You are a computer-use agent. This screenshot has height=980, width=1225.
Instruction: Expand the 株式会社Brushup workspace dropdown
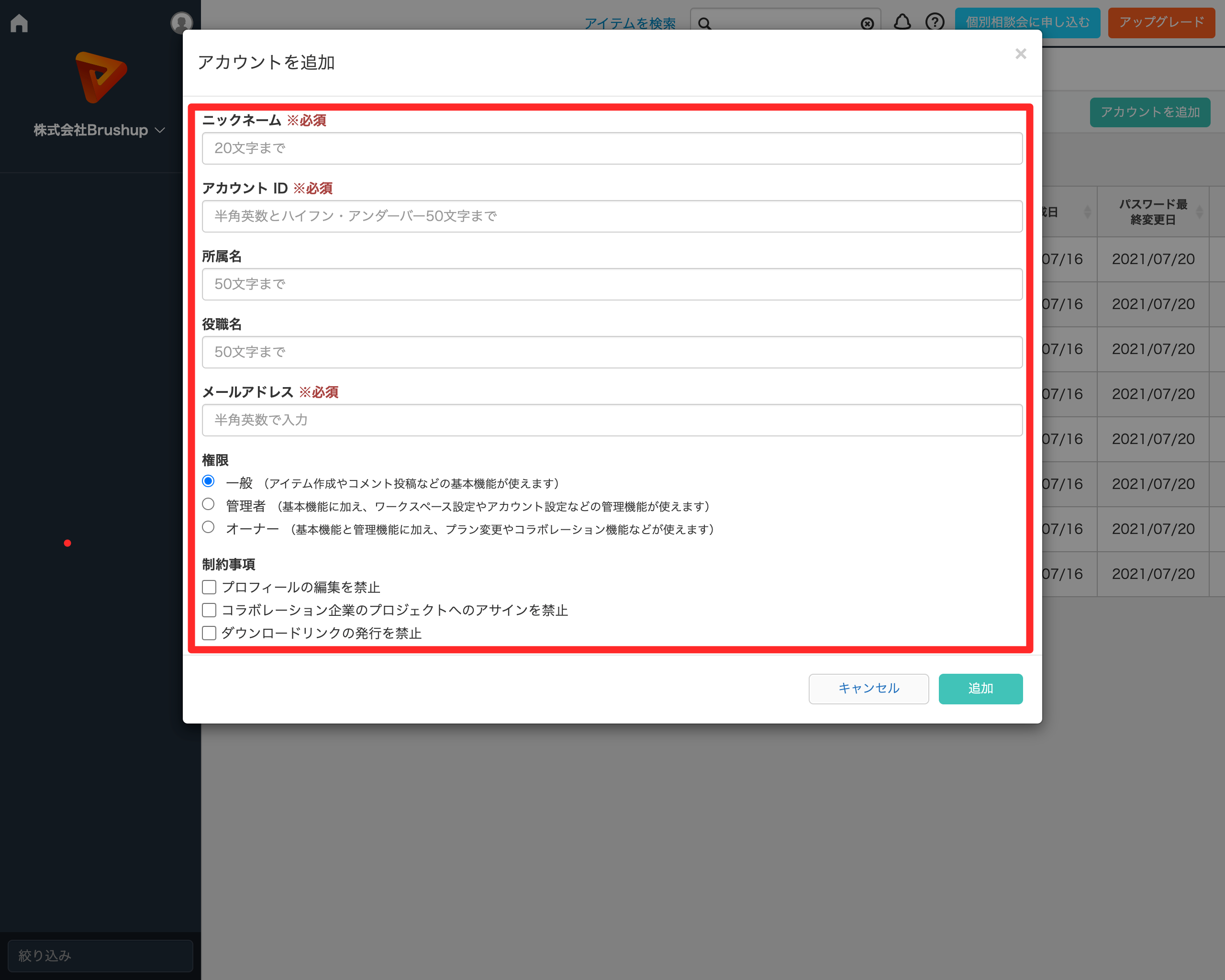tap(100, 130)
